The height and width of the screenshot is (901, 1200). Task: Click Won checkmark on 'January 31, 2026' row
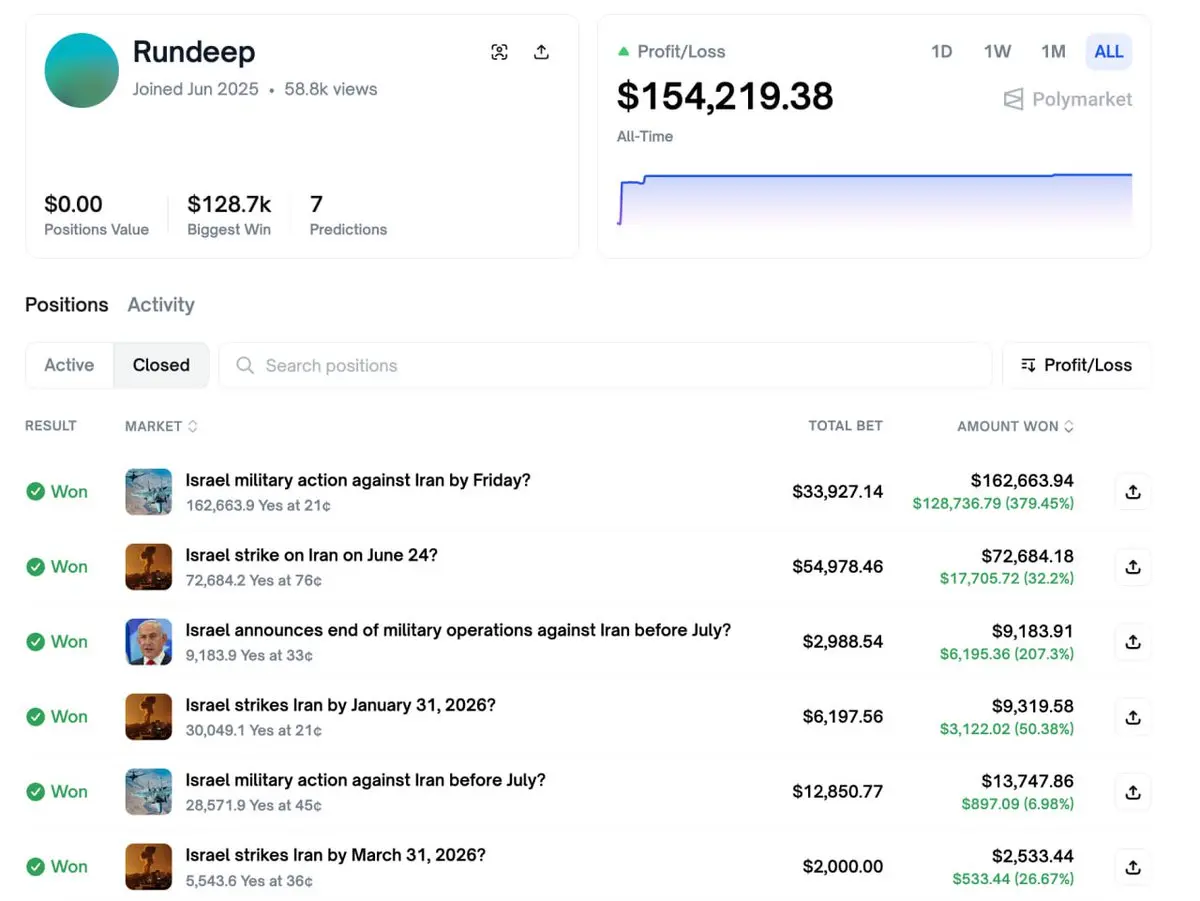[x=35, y=716]
